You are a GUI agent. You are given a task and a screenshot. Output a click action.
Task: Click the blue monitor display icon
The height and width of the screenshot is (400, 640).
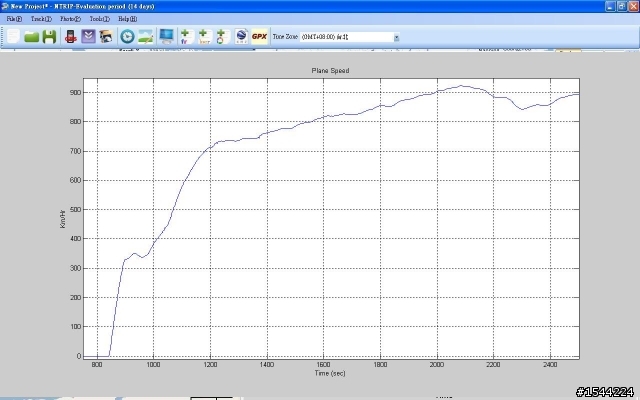tap(167, 37)
